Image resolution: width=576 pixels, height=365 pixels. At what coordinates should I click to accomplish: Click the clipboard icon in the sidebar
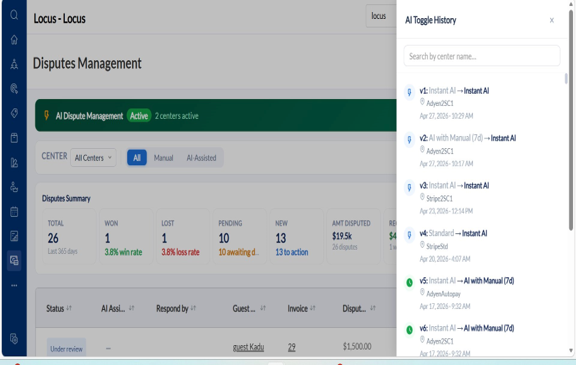click(14, 138)
